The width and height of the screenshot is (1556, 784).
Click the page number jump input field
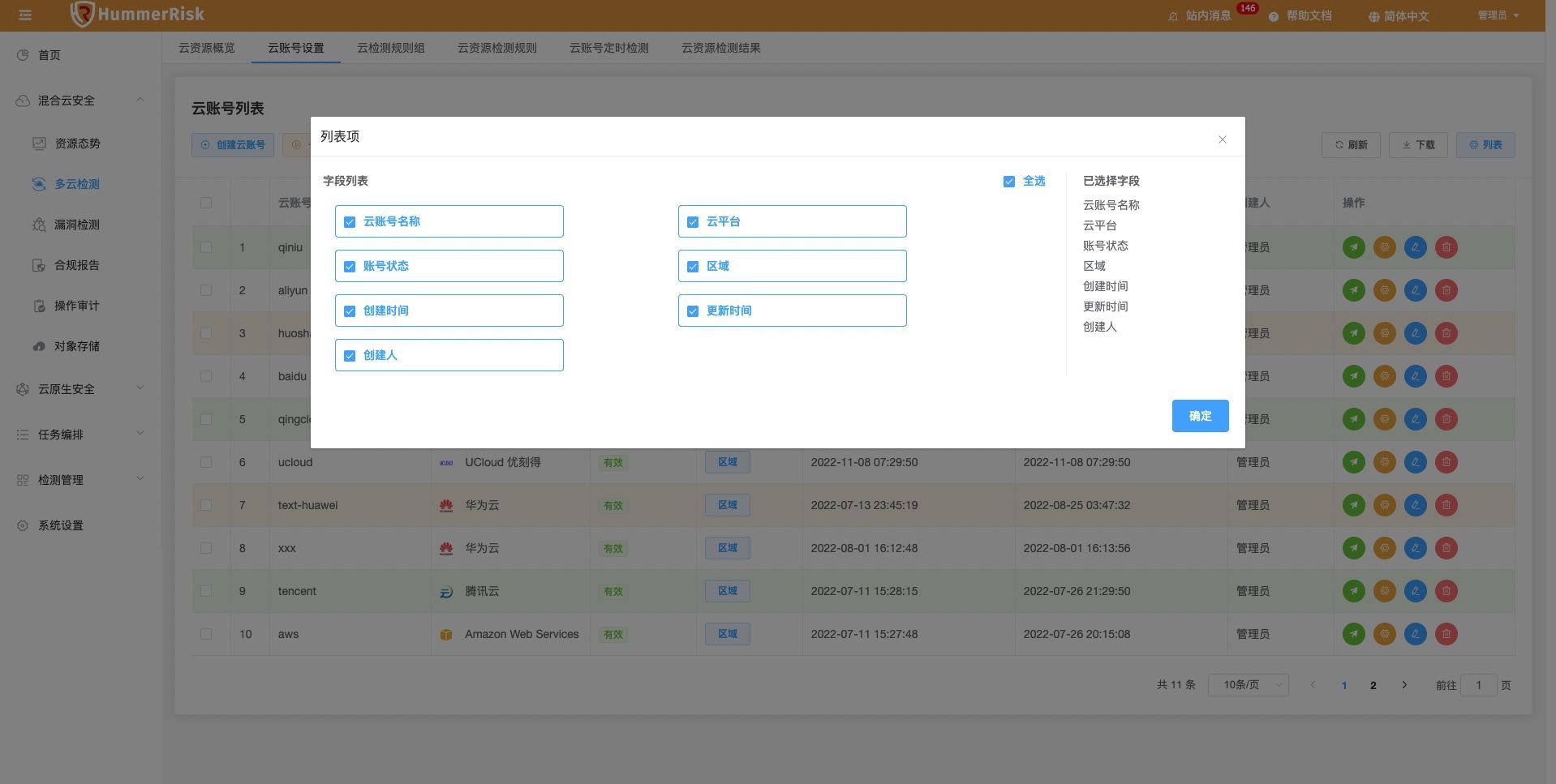click(x=1478, y=685)
